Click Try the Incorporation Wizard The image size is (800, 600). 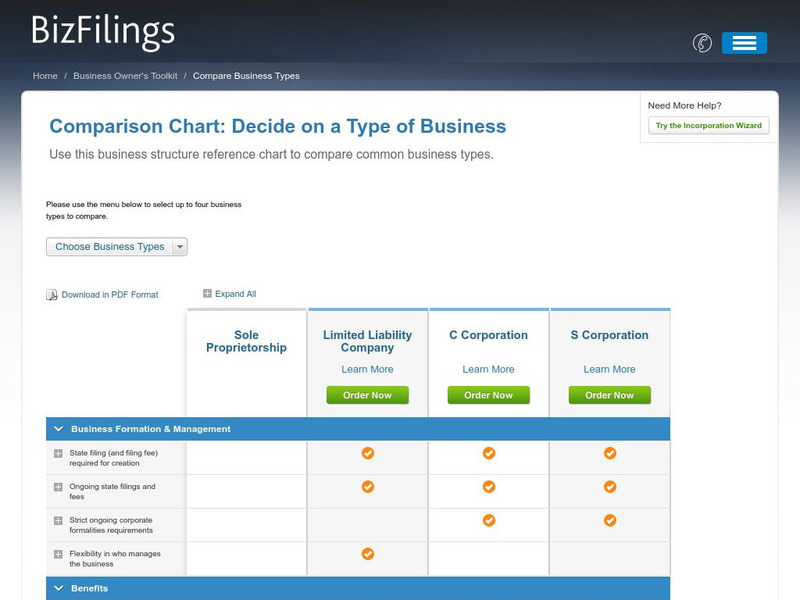pos(708,125)
